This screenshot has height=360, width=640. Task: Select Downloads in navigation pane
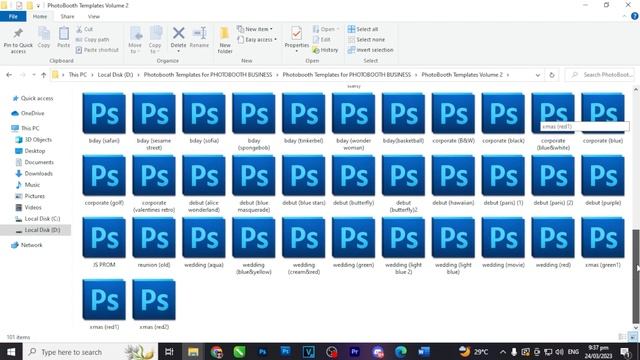point(34,173)
